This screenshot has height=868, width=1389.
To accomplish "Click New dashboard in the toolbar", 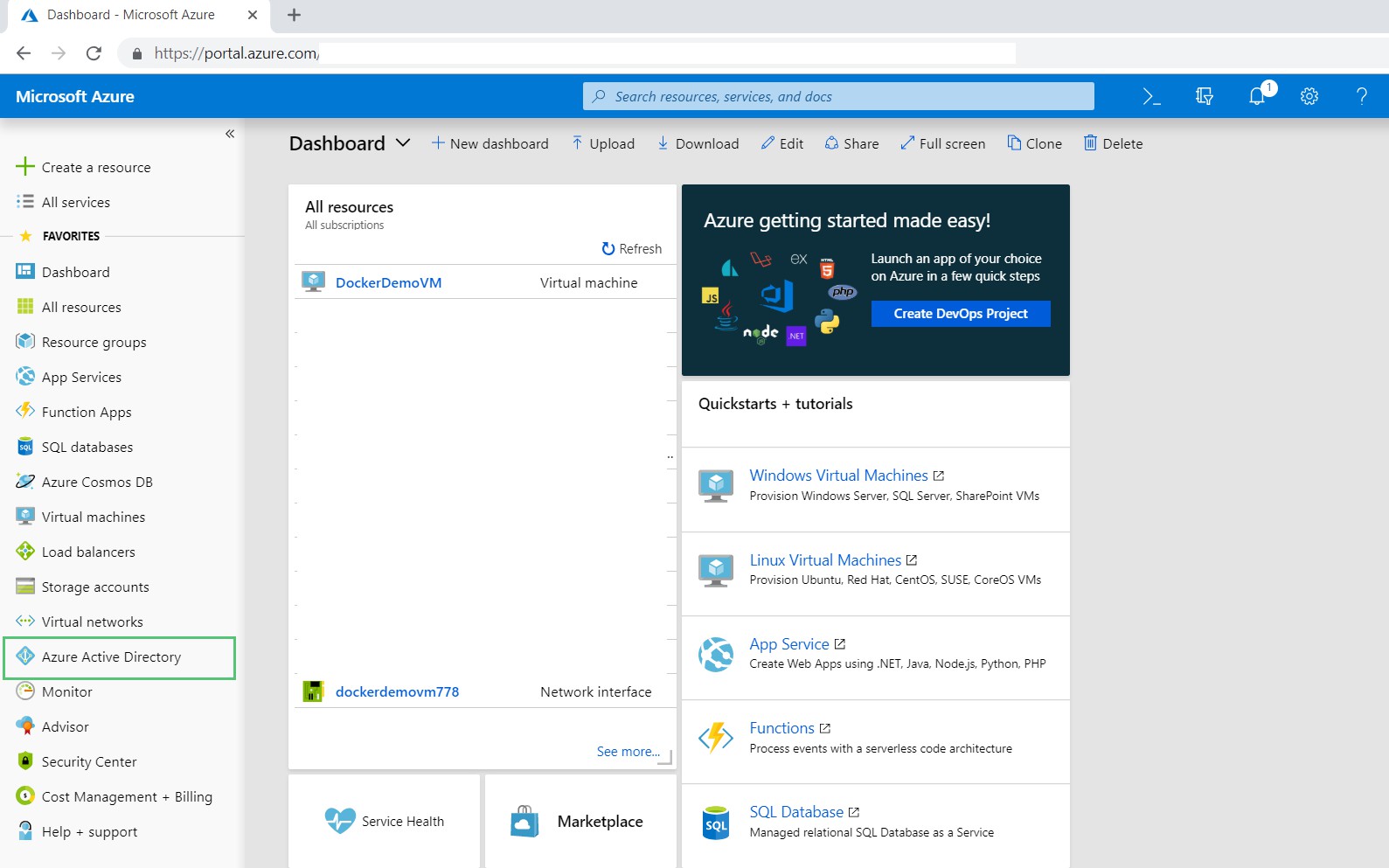I will point(490,144).
